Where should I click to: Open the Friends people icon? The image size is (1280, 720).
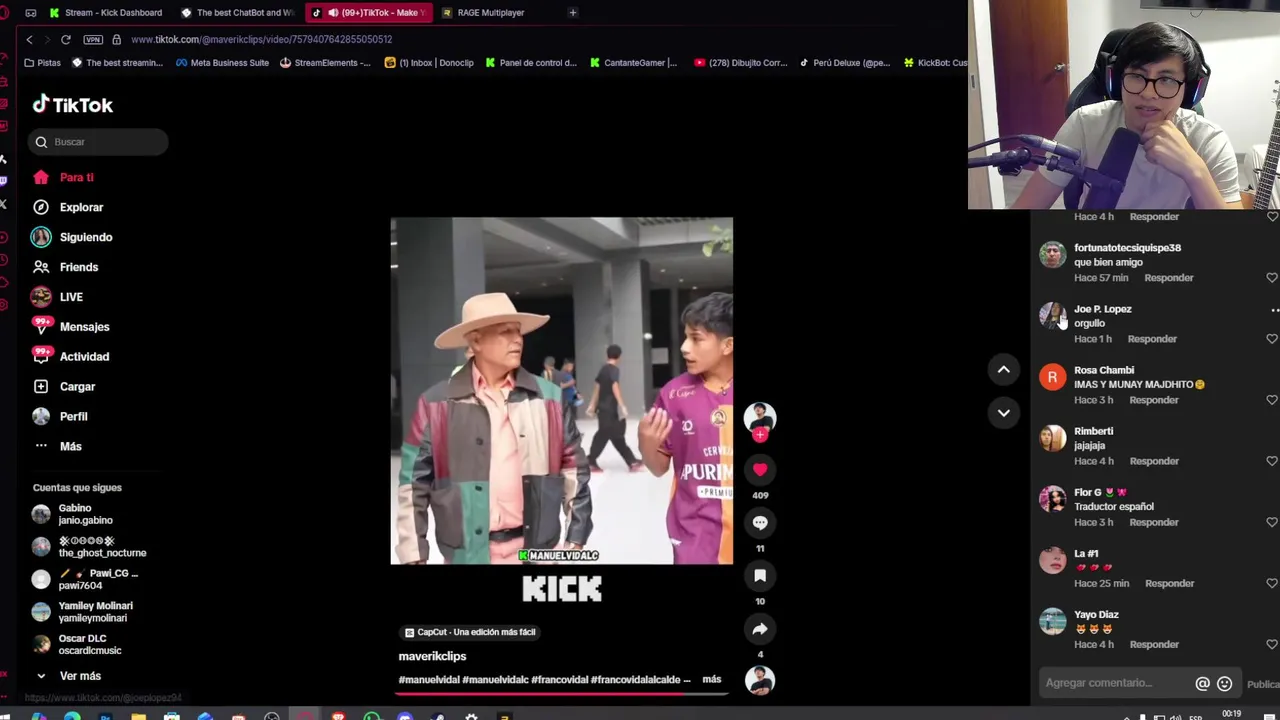pyautogui.click(x=41, y=267)
